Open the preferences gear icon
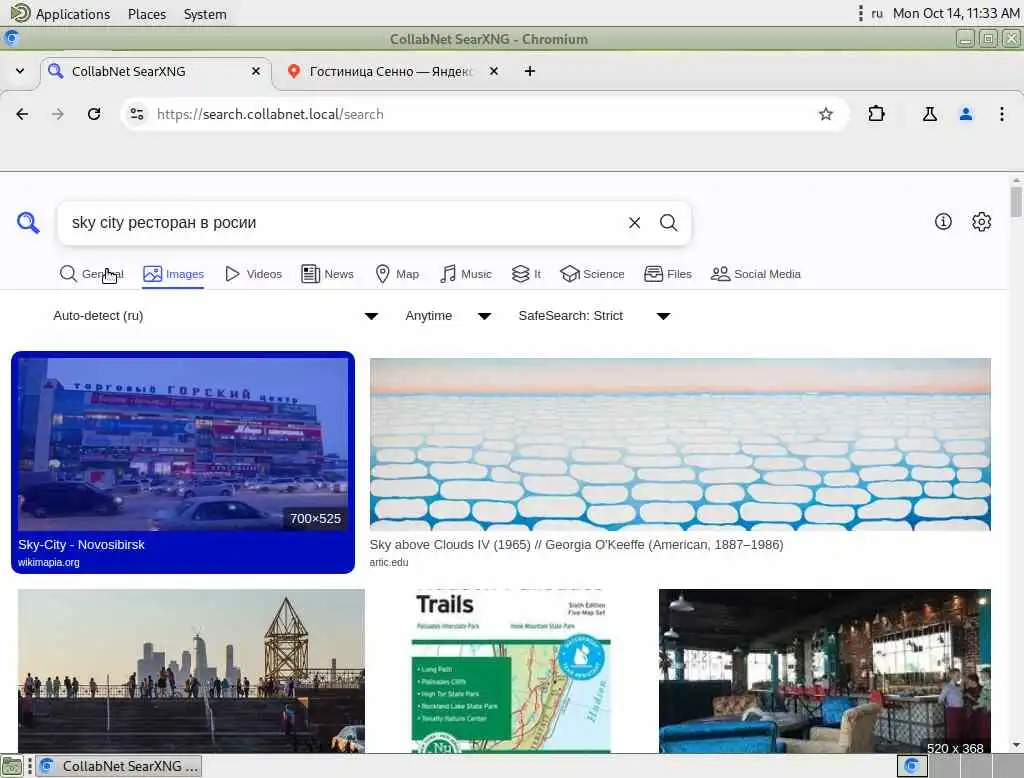1024x778 pixels. 982,221
